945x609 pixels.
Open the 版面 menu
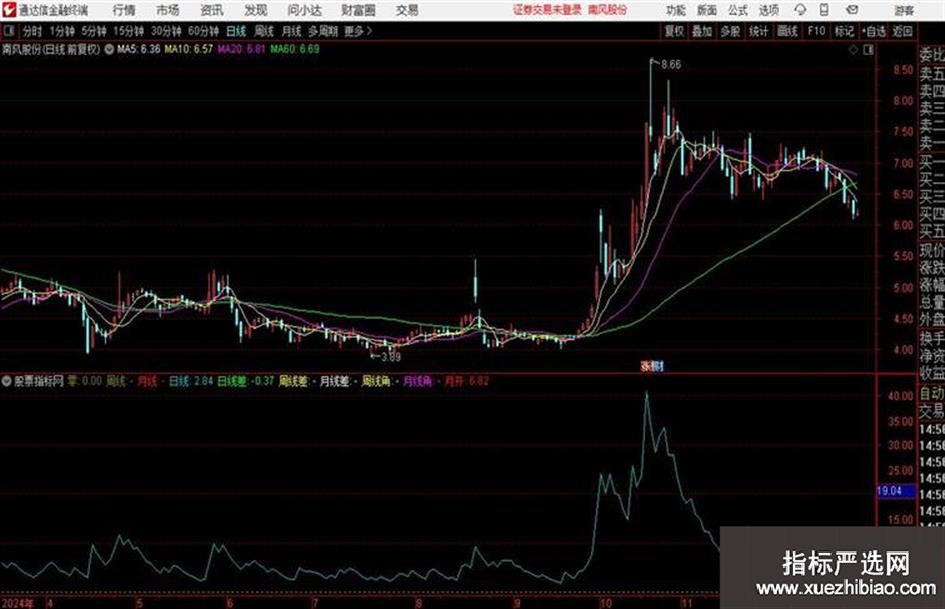706,10
